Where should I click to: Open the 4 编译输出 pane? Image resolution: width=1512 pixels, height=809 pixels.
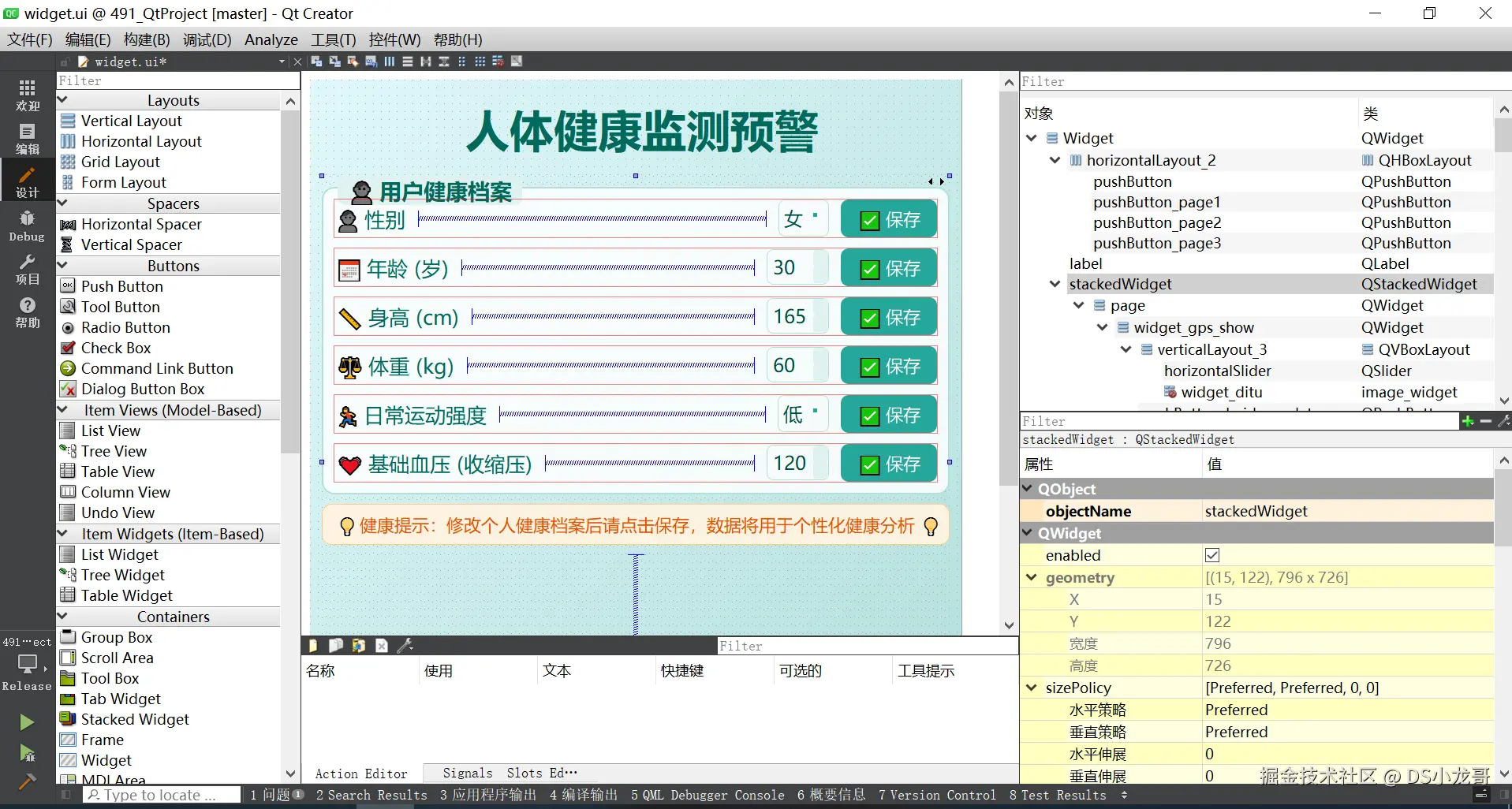(x=584, y=795)
